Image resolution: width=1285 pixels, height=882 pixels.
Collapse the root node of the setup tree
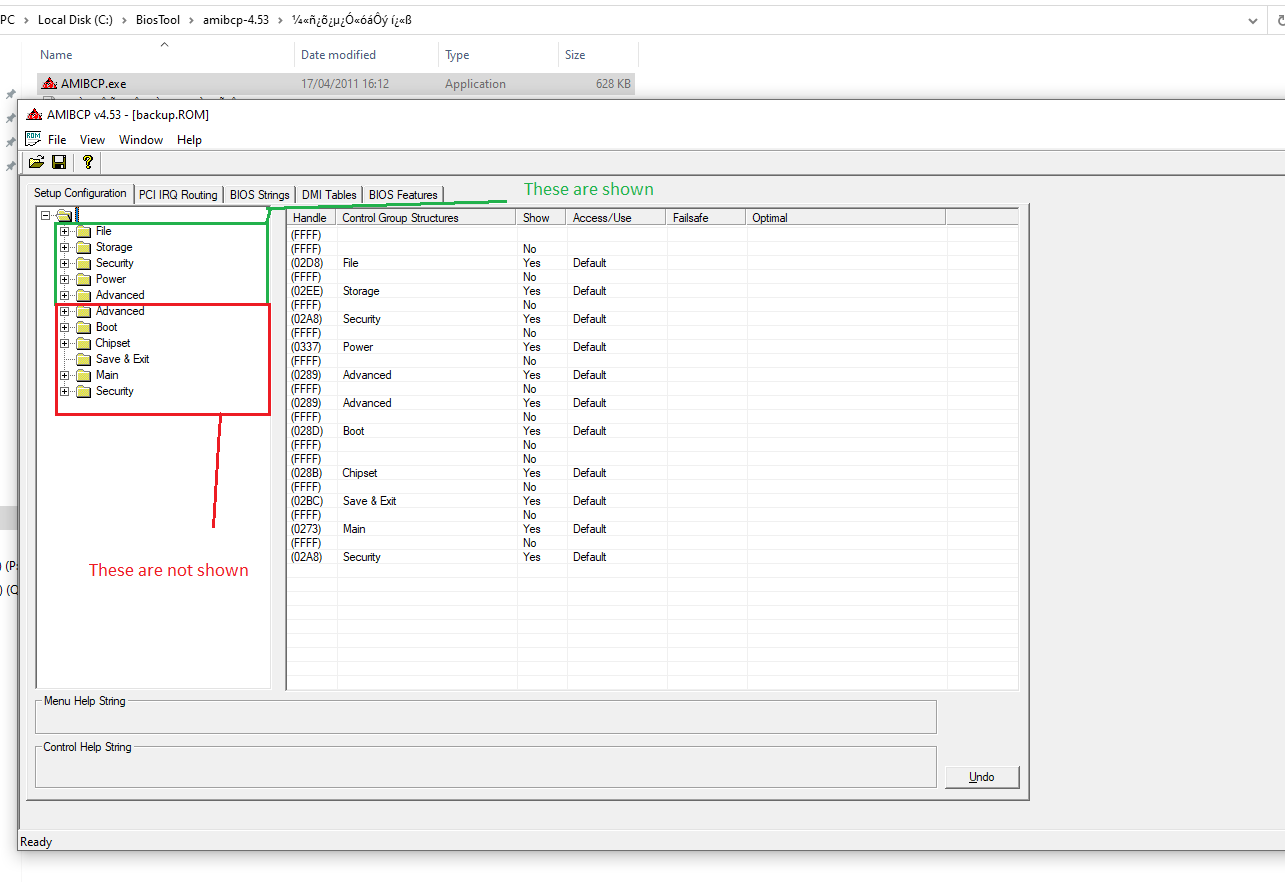click(46, 215)
